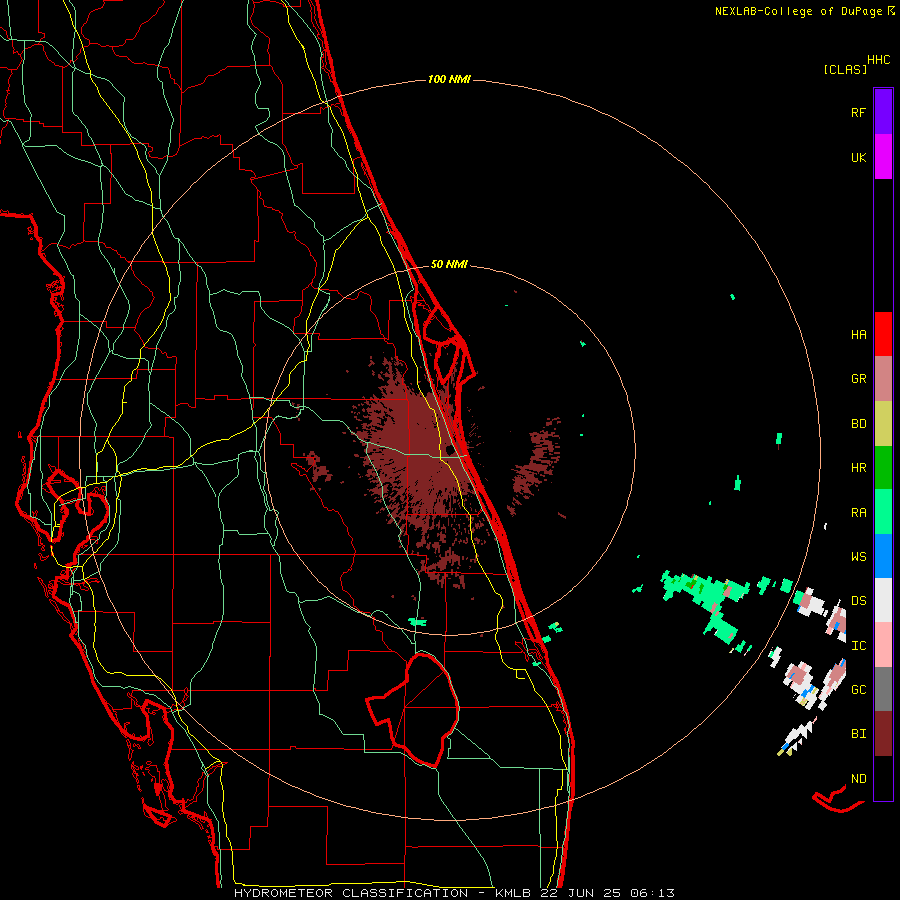Click the HA red legend swatch
Screen dimensions: 900x900
[x=883, y=334]
